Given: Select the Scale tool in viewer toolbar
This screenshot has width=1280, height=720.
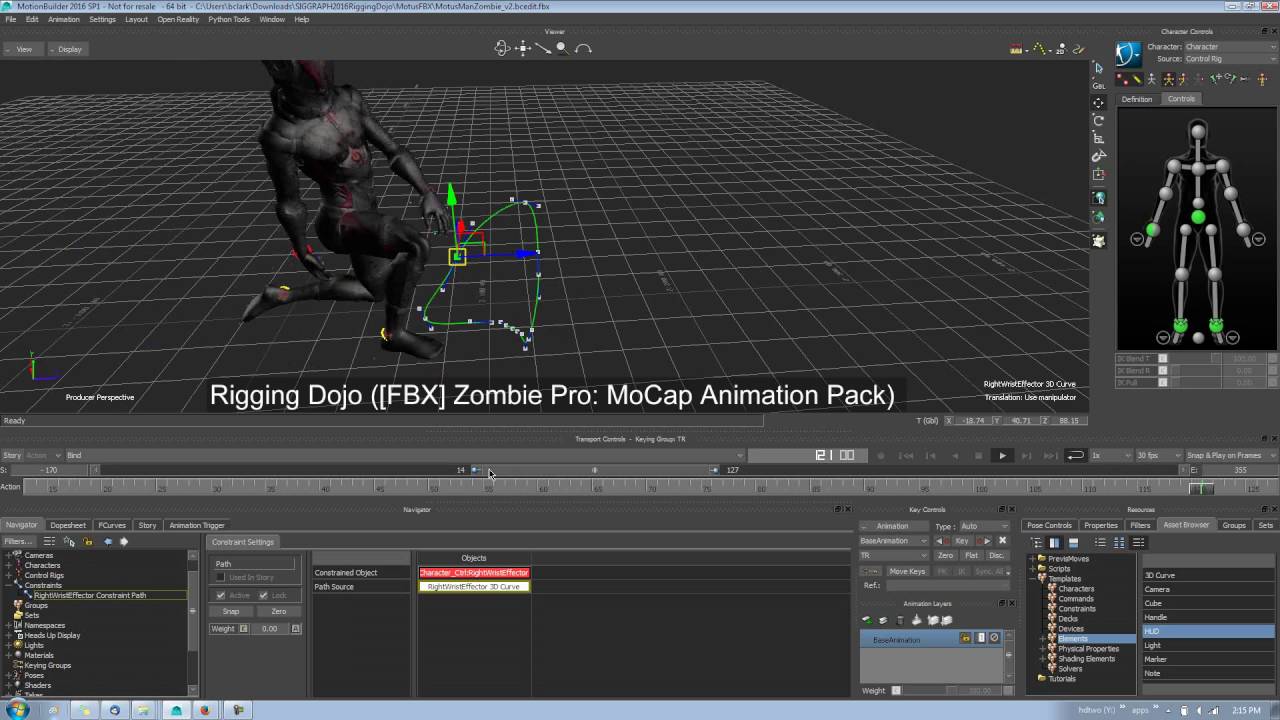Looking at the screenshot, I should pyautogui.click(x=1098, y=138).
